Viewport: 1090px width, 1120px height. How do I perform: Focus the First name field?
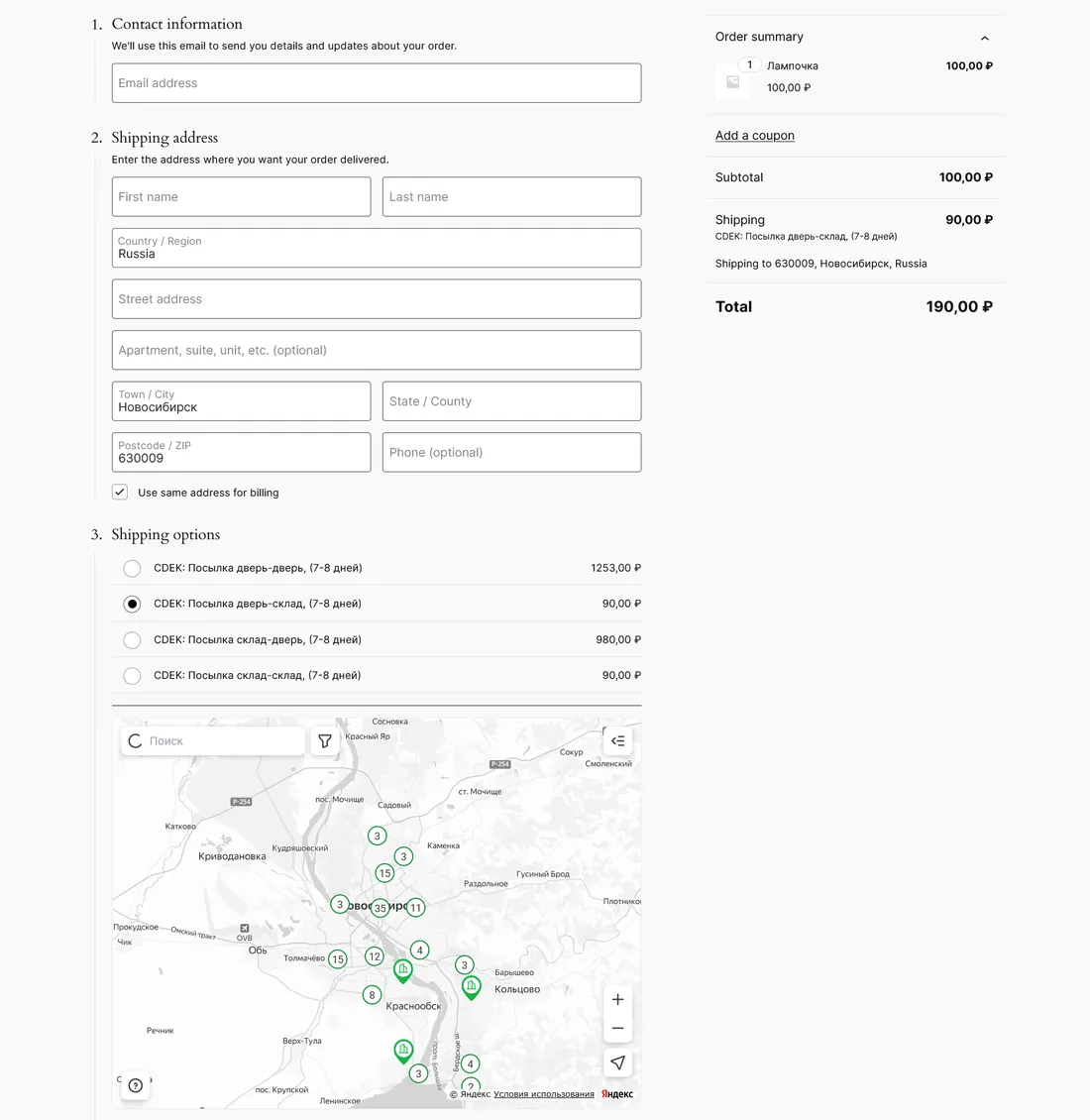(x=242, y=196)
